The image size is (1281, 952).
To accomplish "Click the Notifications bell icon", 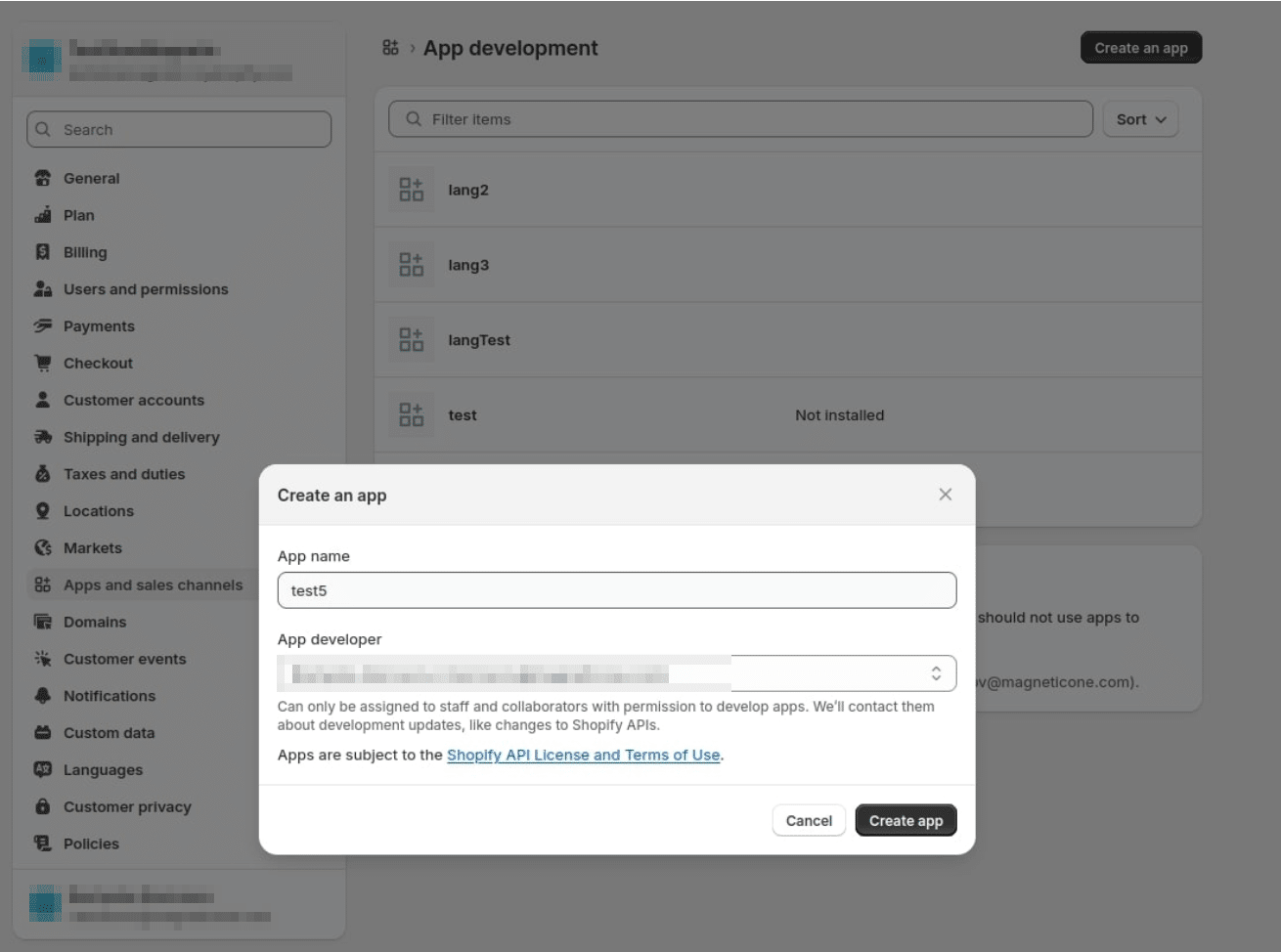I will (x=43, y=696).
